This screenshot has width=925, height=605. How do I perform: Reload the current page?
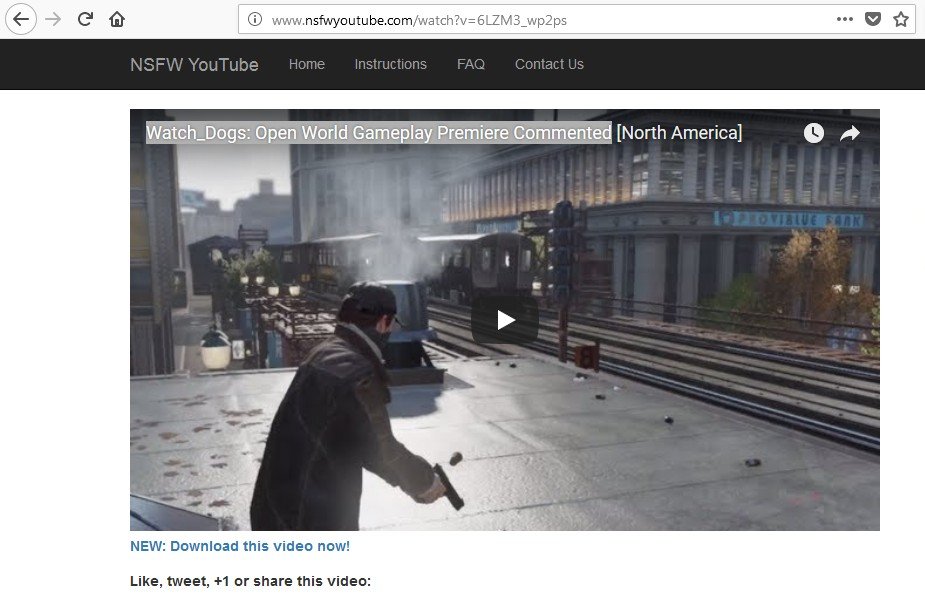(86, 19)
